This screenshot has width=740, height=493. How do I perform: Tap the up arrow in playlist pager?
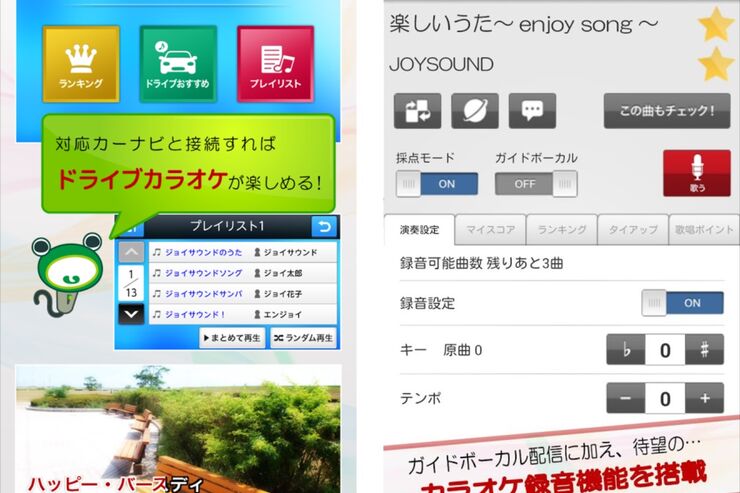pos(131,252)
